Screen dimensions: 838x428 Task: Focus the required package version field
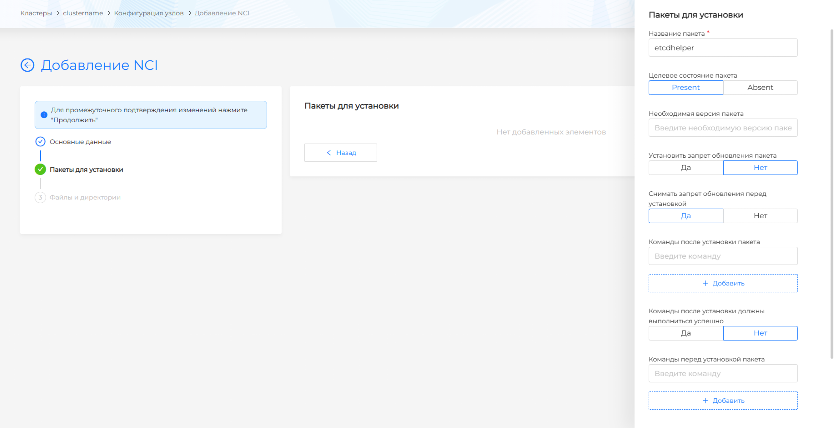[723, 128]
